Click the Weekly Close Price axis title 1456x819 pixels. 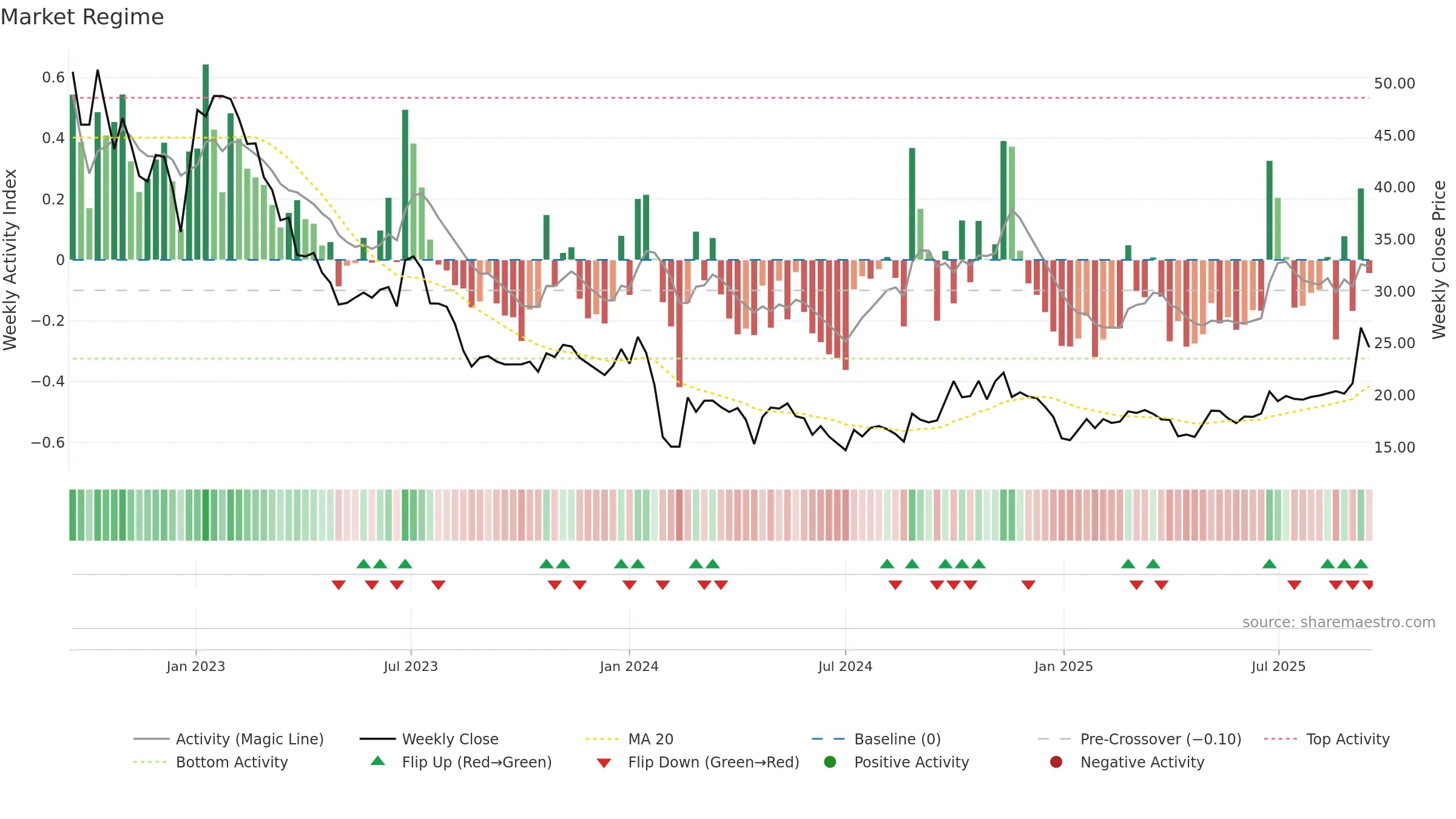point(1439,260)
